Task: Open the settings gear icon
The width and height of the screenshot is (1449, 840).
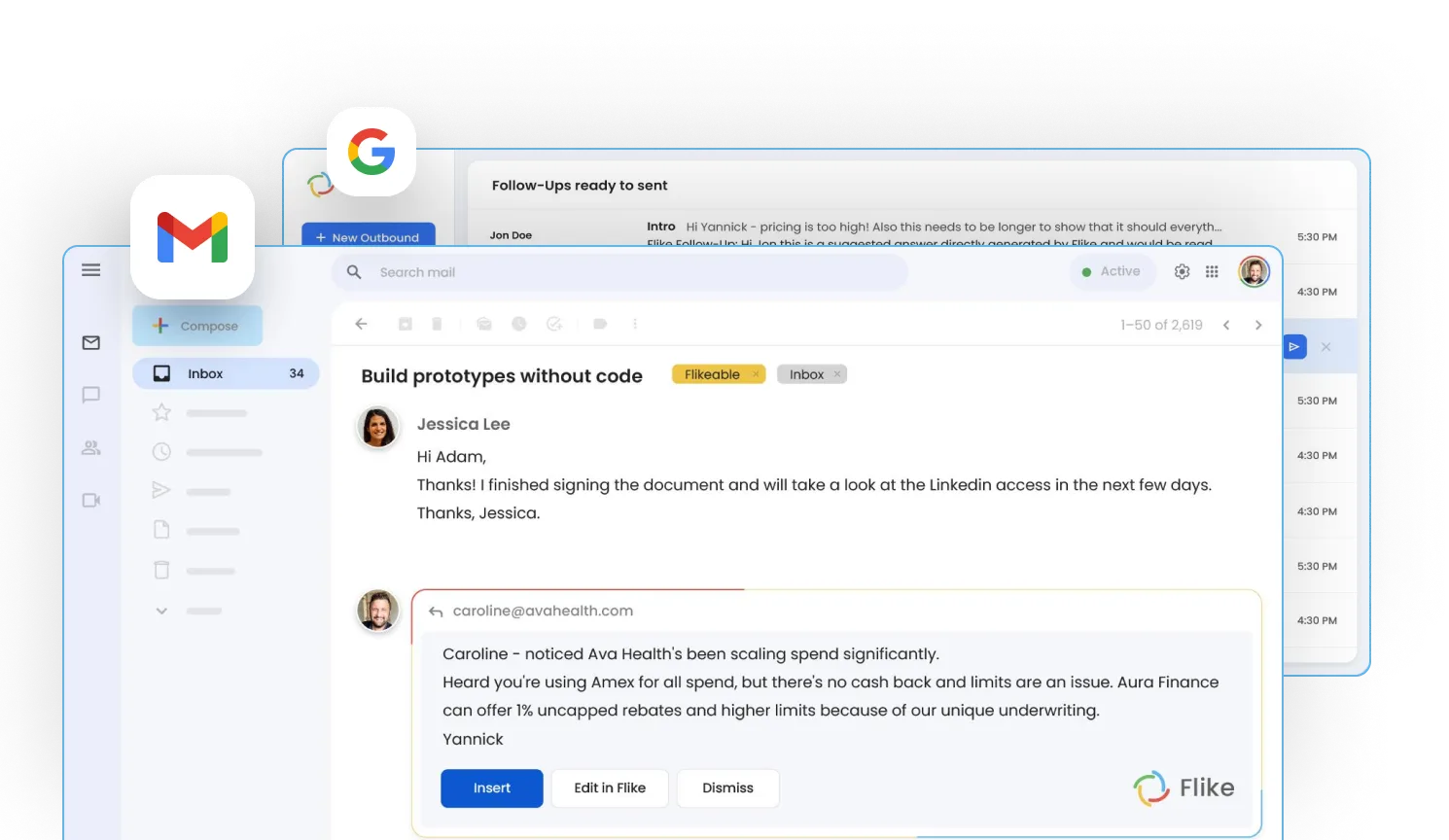Action: [1182, 272]
